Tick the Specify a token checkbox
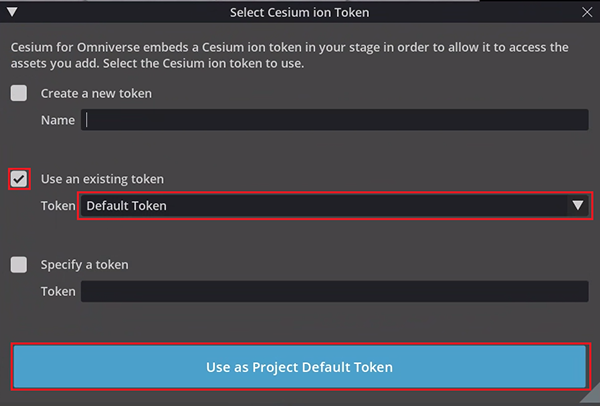 pos(19,265)
